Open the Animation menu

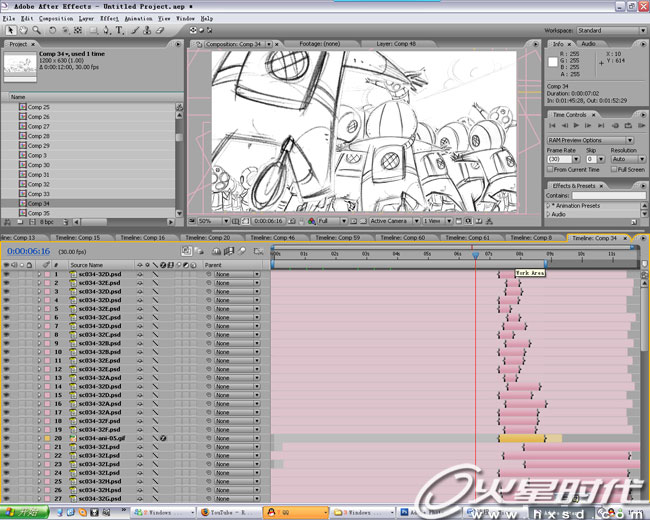click(138, 19)
